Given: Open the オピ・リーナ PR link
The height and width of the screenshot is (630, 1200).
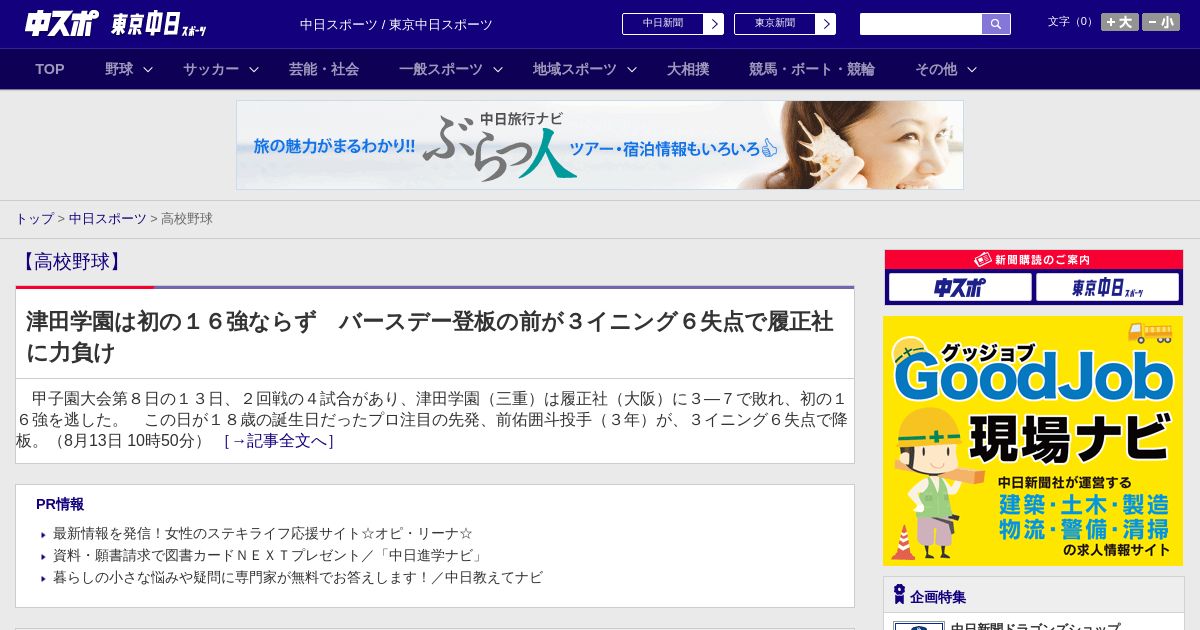Looking at the screenshot, I should click(x=263, y=534).
